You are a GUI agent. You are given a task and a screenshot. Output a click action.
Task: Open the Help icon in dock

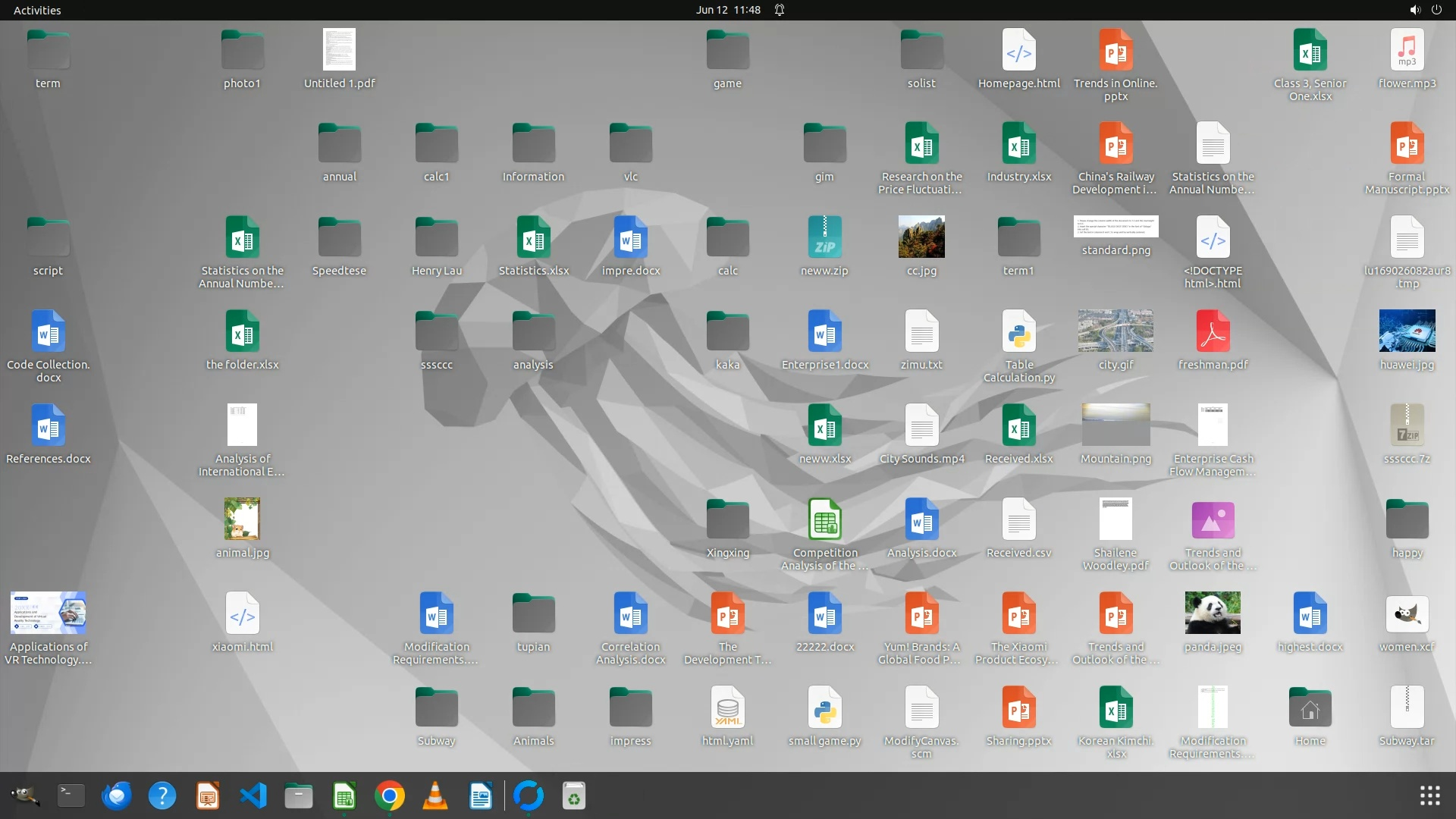click(162, 795)
